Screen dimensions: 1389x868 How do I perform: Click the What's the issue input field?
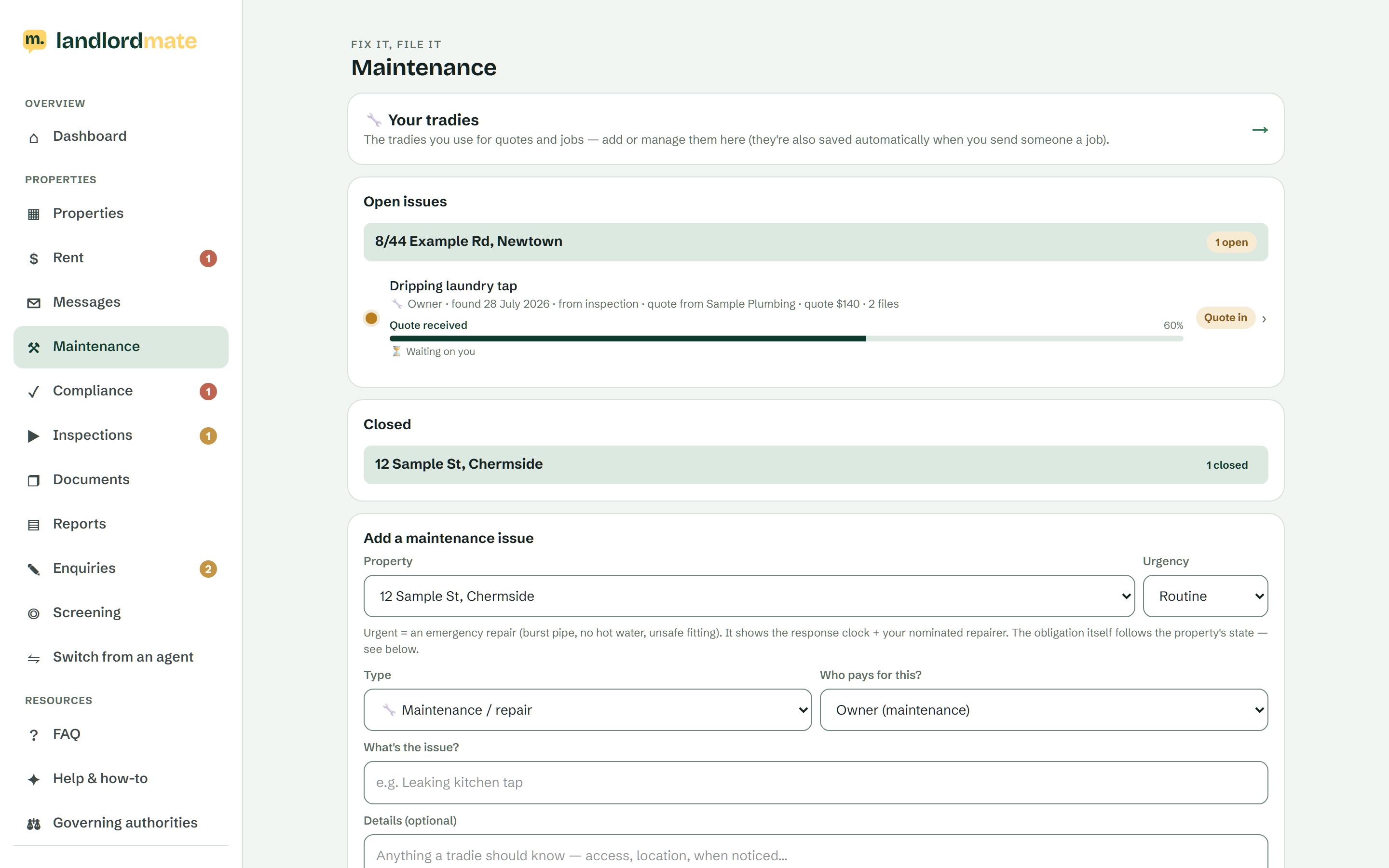pyautogui.click(x=816, y=783)
